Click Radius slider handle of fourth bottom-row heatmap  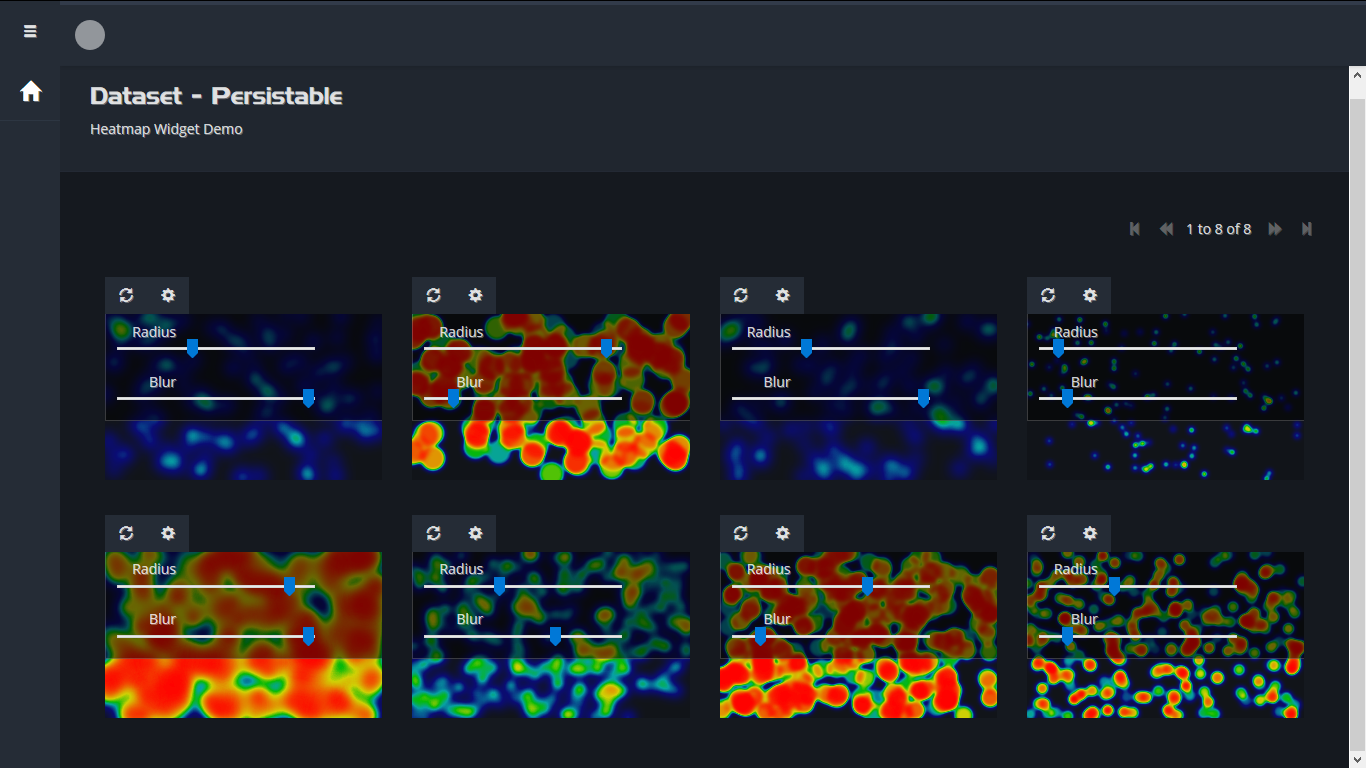[x=1114, y=586]
